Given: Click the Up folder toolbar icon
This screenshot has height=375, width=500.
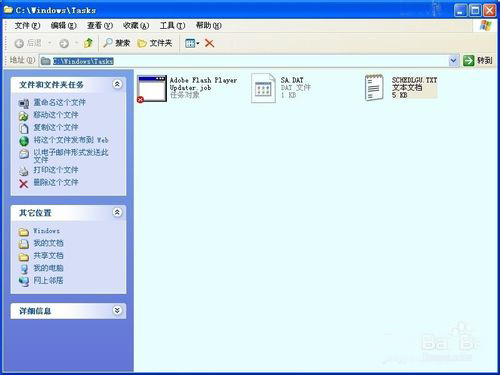Looking at the screenshot, I should tap(88, 43).
